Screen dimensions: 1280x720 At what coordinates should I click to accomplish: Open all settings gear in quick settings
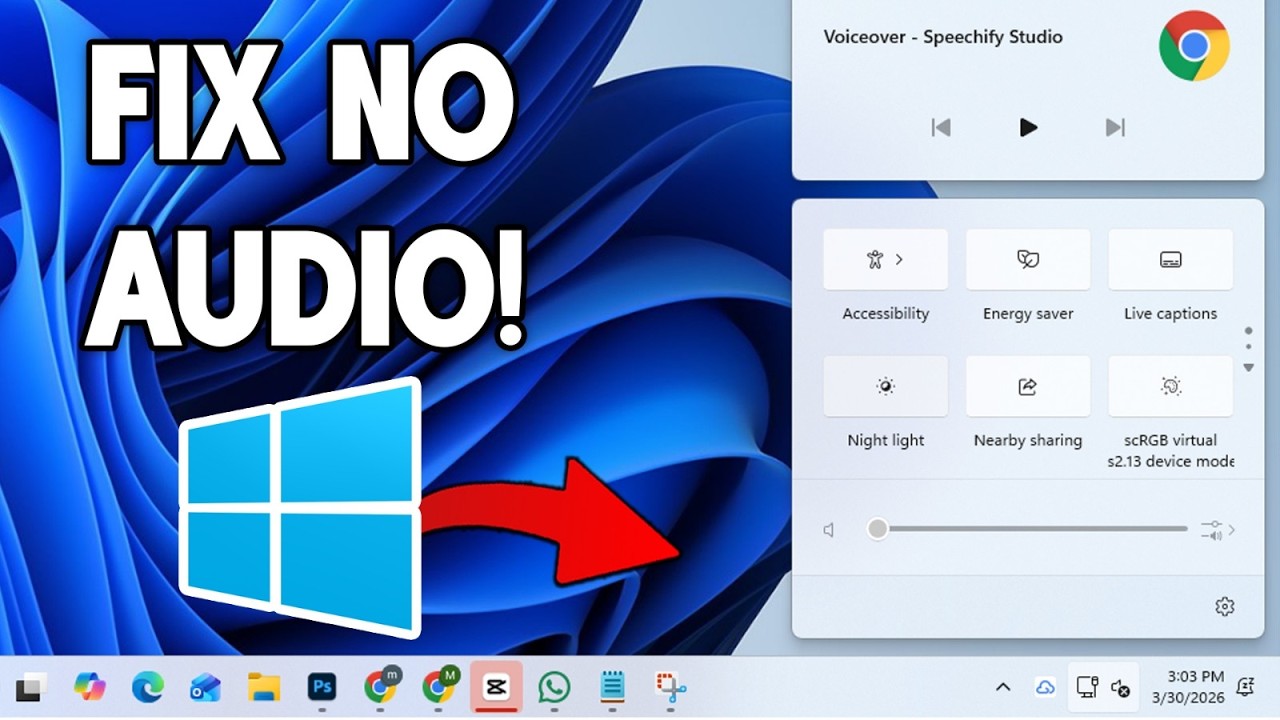[1225, 607]
